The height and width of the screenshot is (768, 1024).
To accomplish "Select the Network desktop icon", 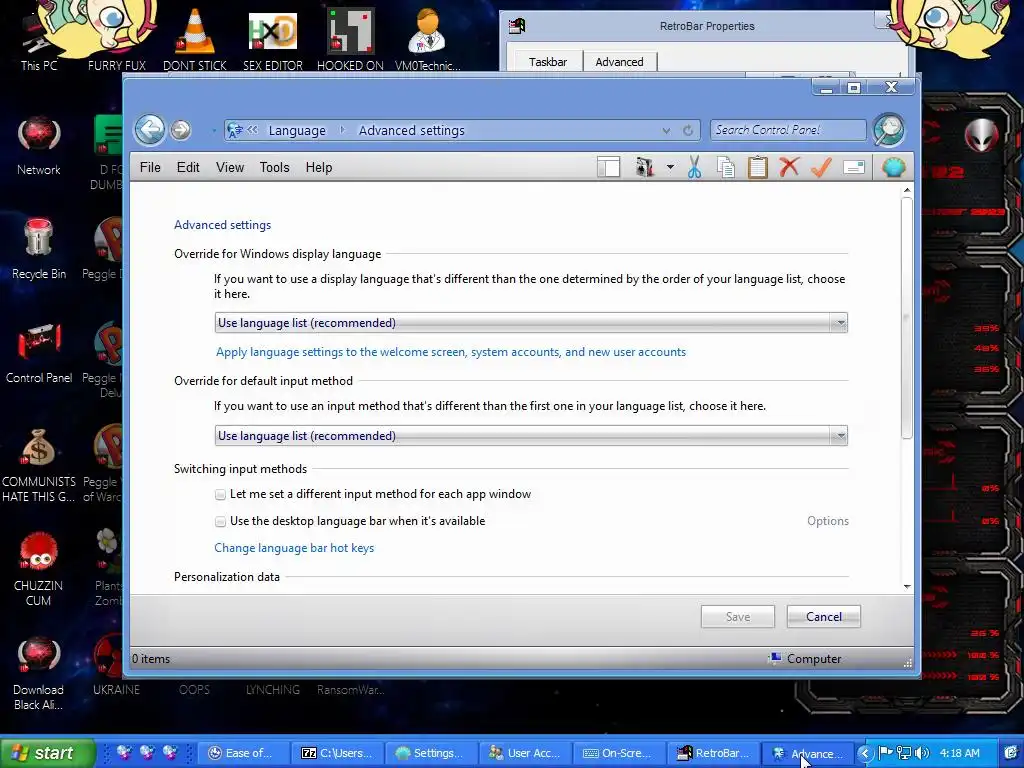I will tap(39, 146).
